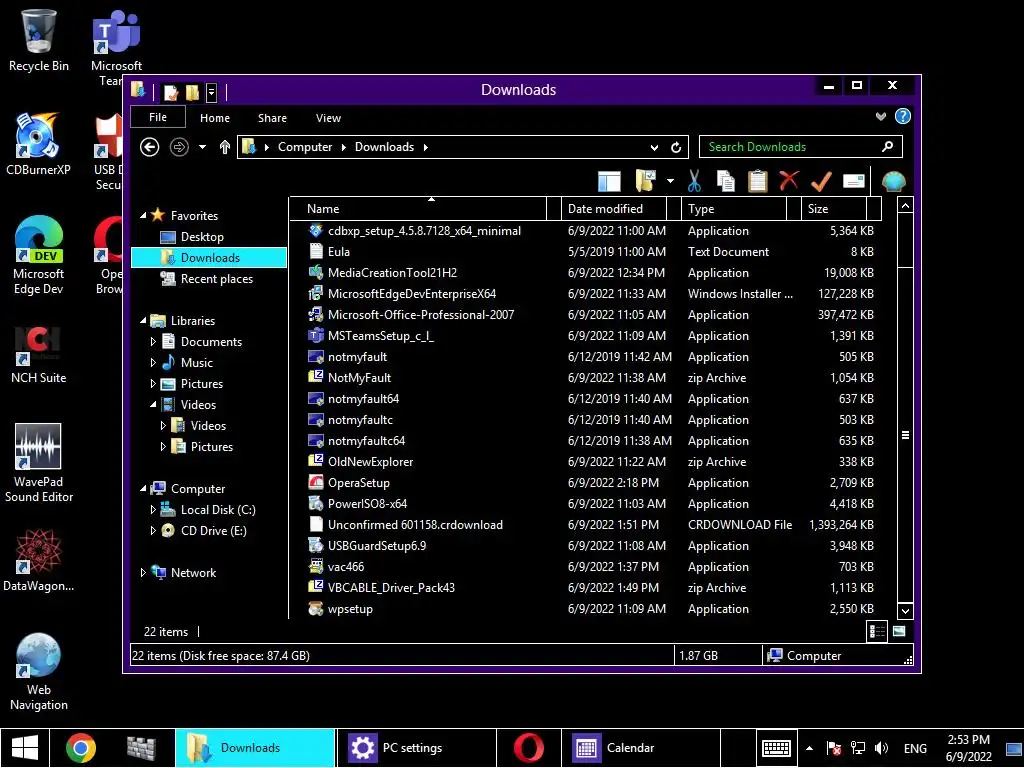Expand the Documents library node
This screenshot has height=768, width=1024.
[153, 342]
